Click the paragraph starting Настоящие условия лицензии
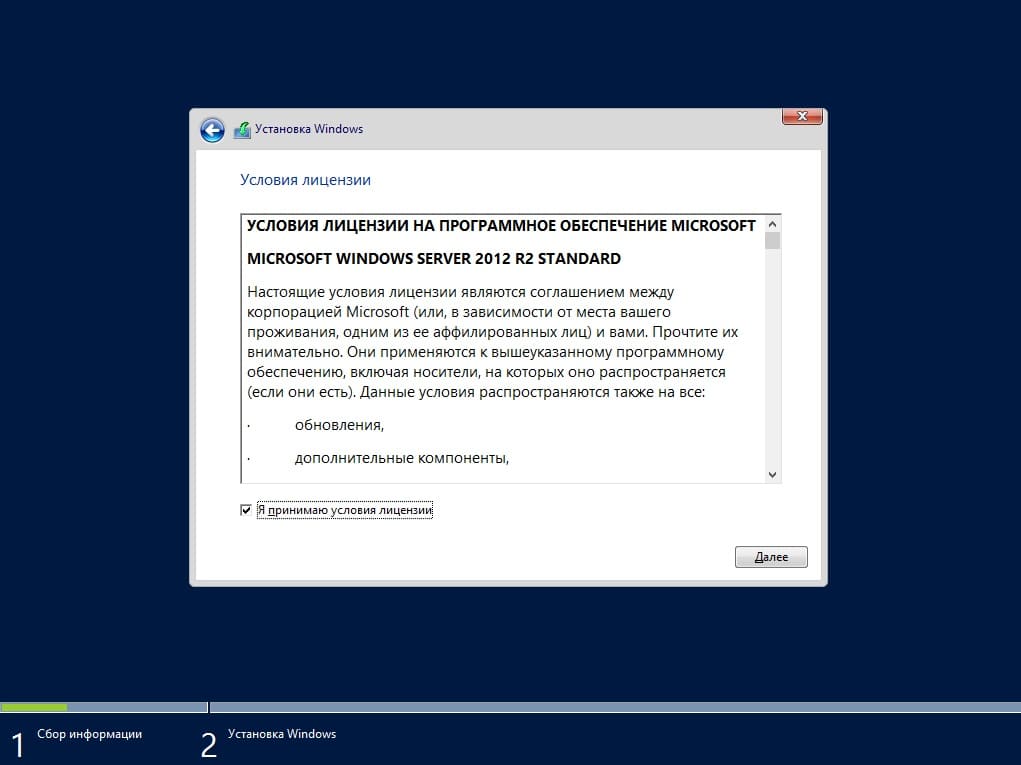Viewport: 1021px width, 765px height. tap(492, 342)
